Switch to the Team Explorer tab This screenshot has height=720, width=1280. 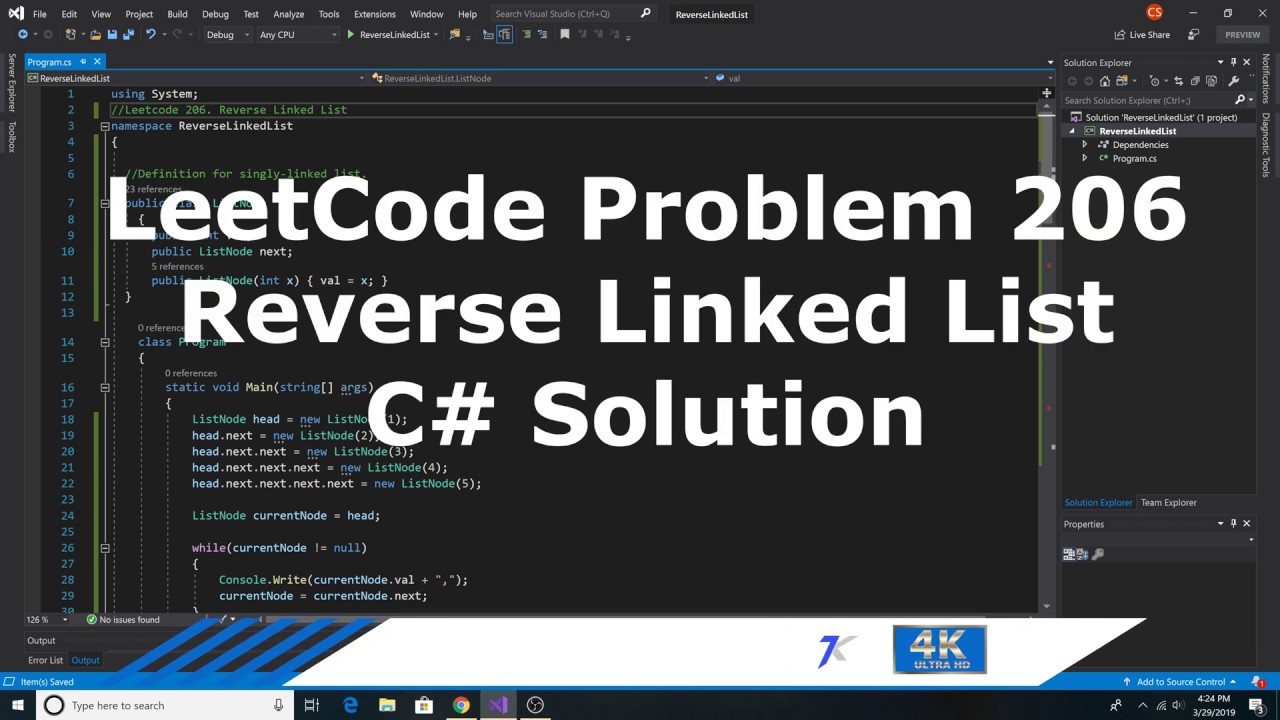[1168, 503]
